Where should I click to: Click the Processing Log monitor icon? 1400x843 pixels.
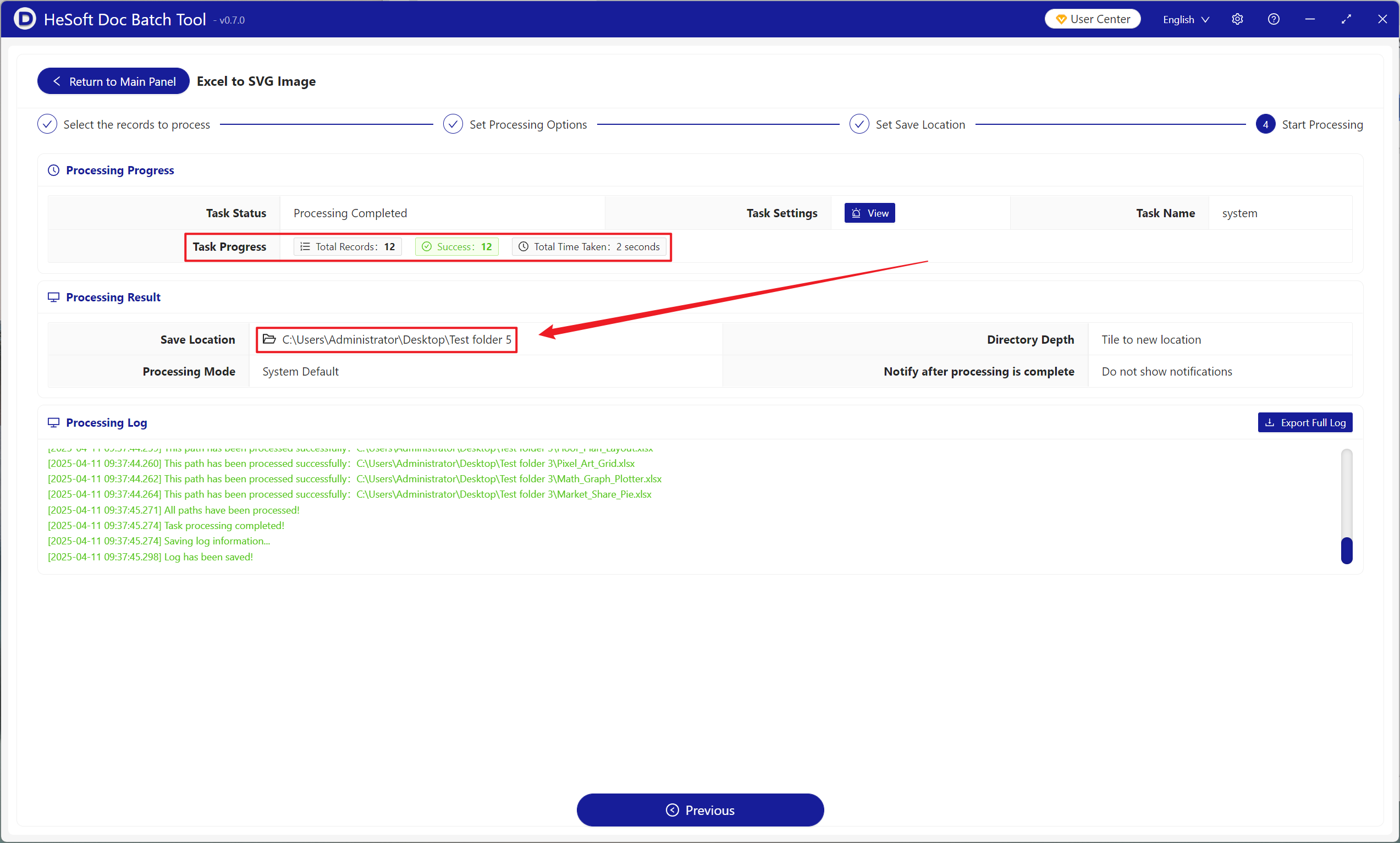(53, 423)
